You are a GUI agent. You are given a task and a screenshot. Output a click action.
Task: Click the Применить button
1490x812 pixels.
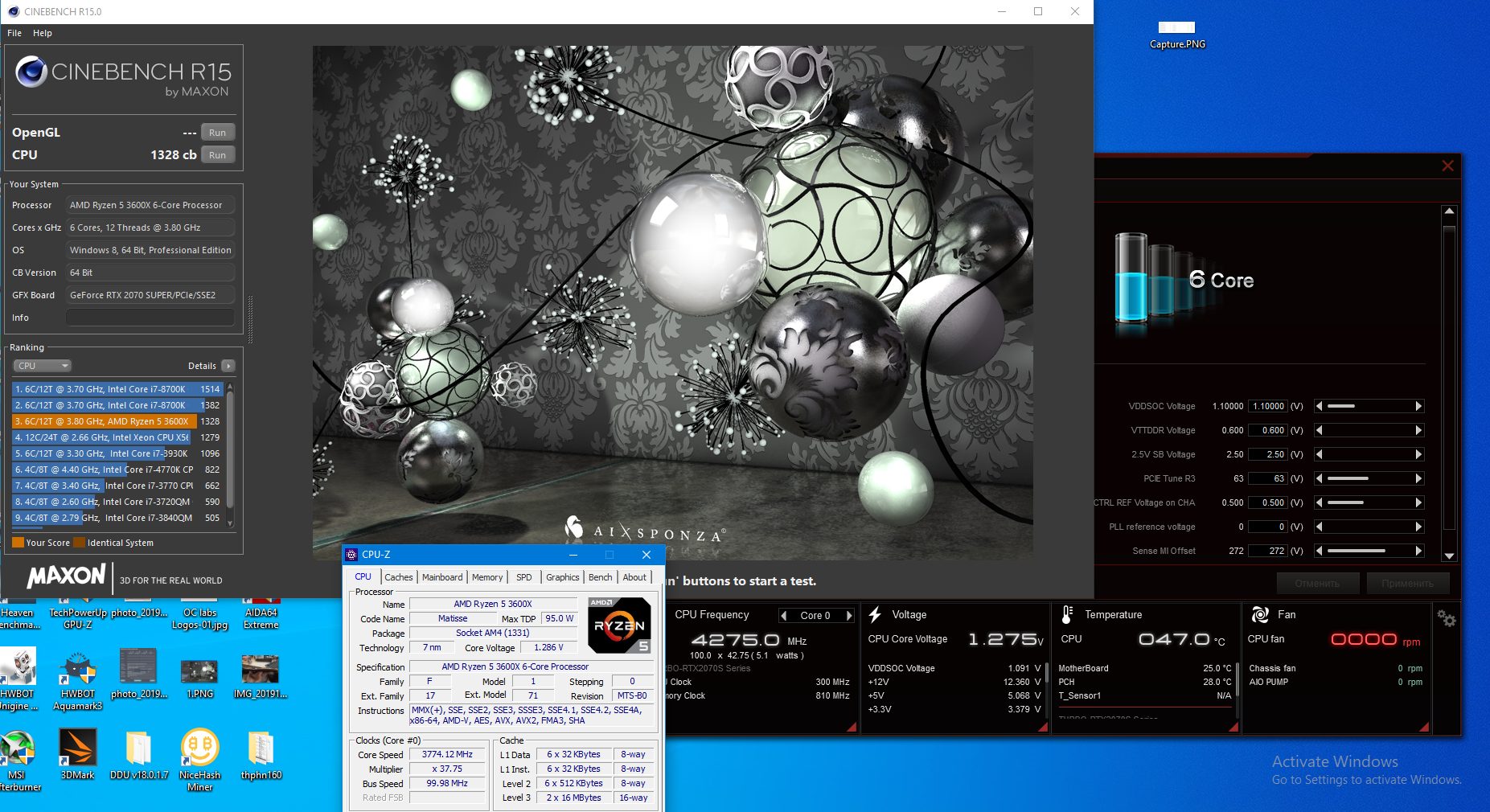point(1407,583)
